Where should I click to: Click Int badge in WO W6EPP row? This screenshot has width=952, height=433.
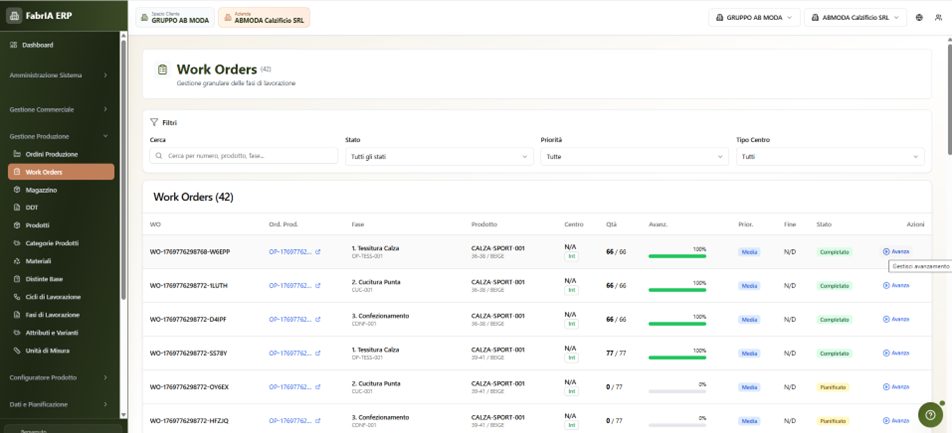pyautogui.click(x=571, y=256)
